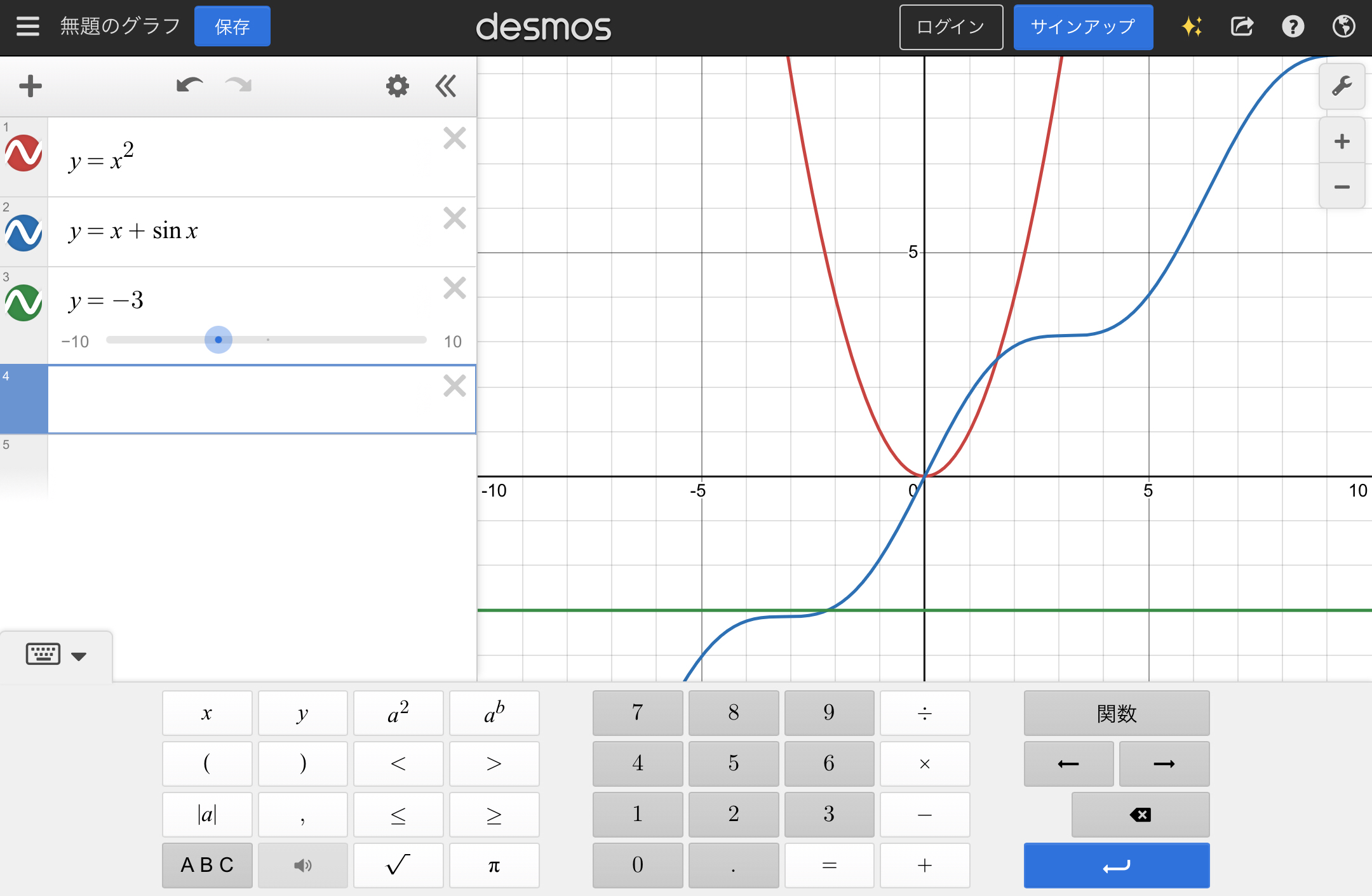Viewport: 1372px width, 896px height.
Task: Collapse the expression list panel
Action: pyautogui.click(x=446, y=86)
